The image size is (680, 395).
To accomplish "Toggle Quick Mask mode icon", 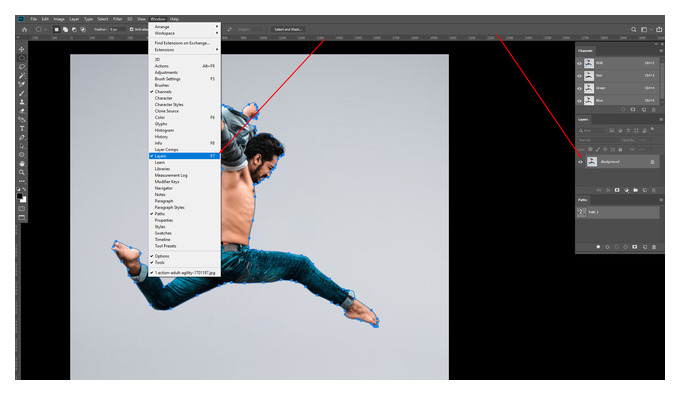I will (22, 209).
